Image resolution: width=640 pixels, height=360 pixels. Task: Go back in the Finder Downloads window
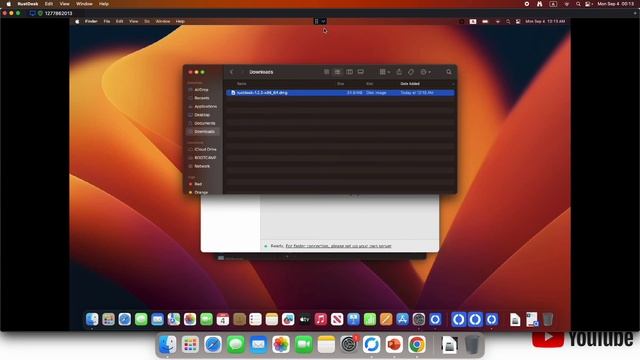coord(232,72)
